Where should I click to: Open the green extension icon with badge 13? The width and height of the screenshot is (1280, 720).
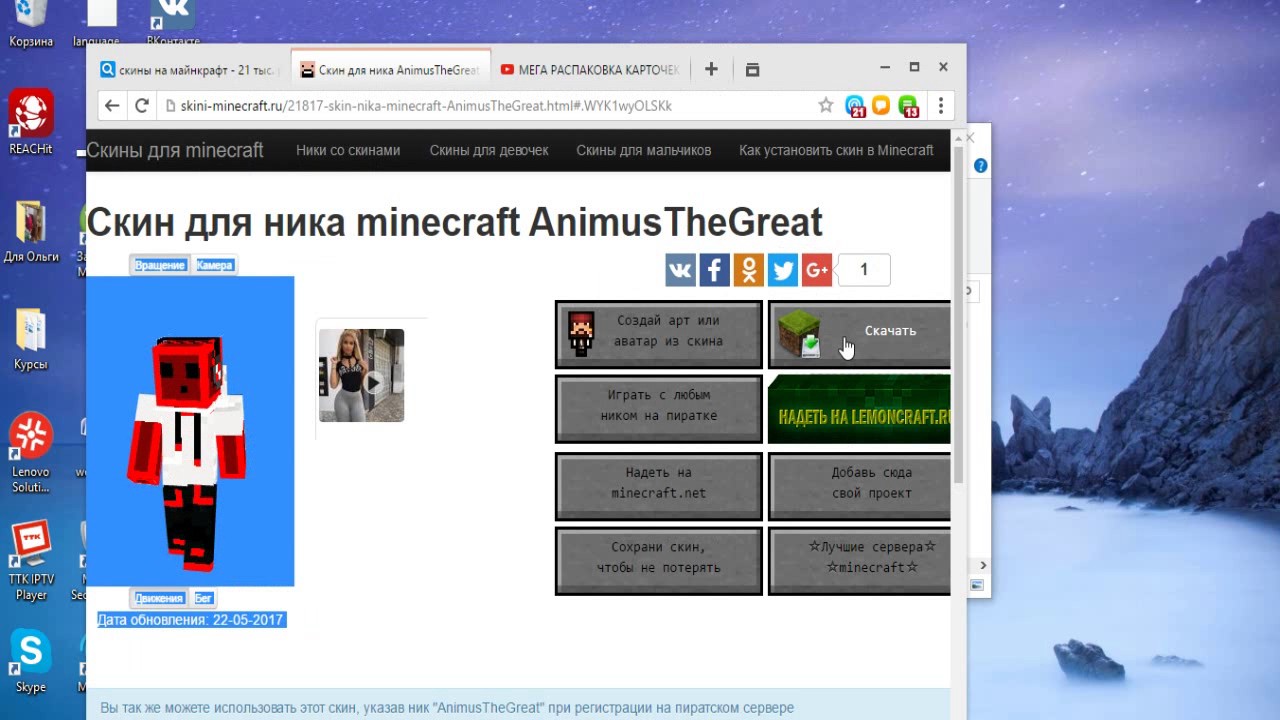click(908, 106)
